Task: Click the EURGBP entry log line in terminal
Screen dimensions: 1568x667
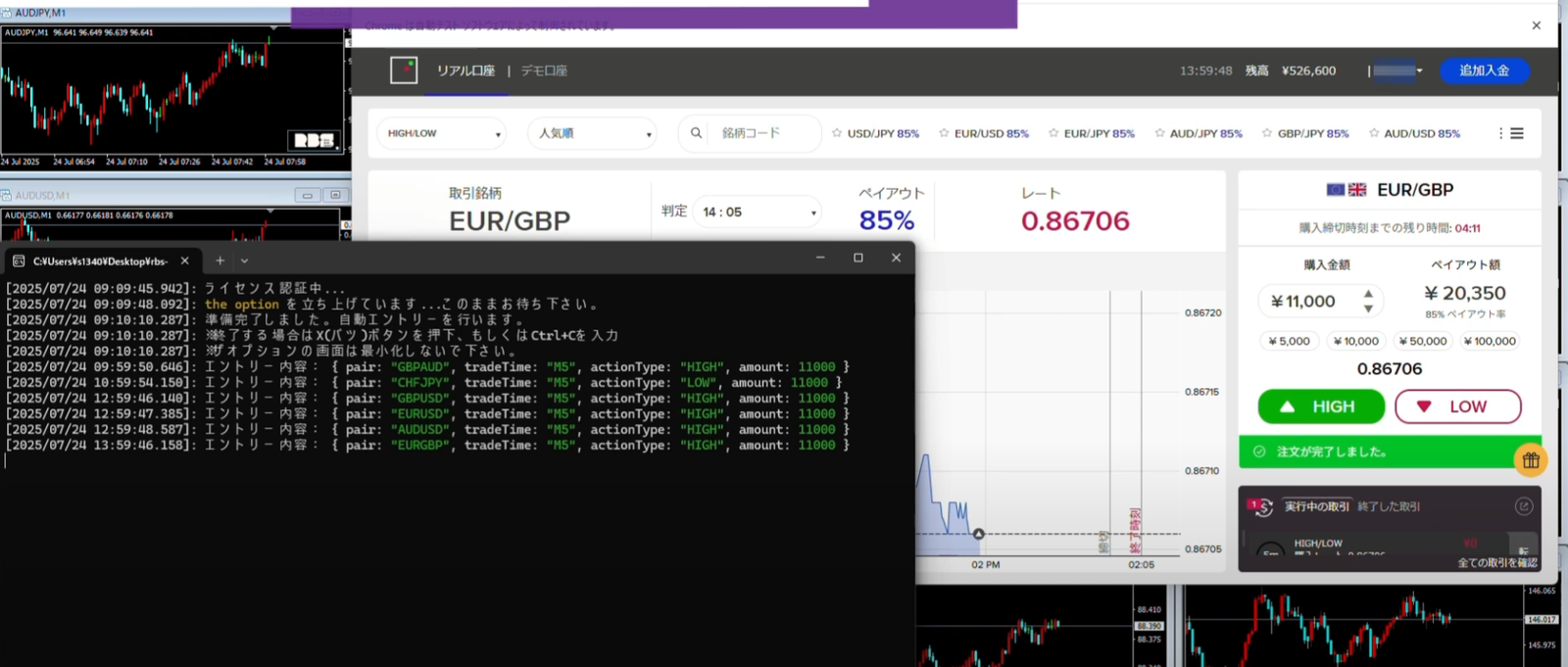Action: tap(427, 445)
